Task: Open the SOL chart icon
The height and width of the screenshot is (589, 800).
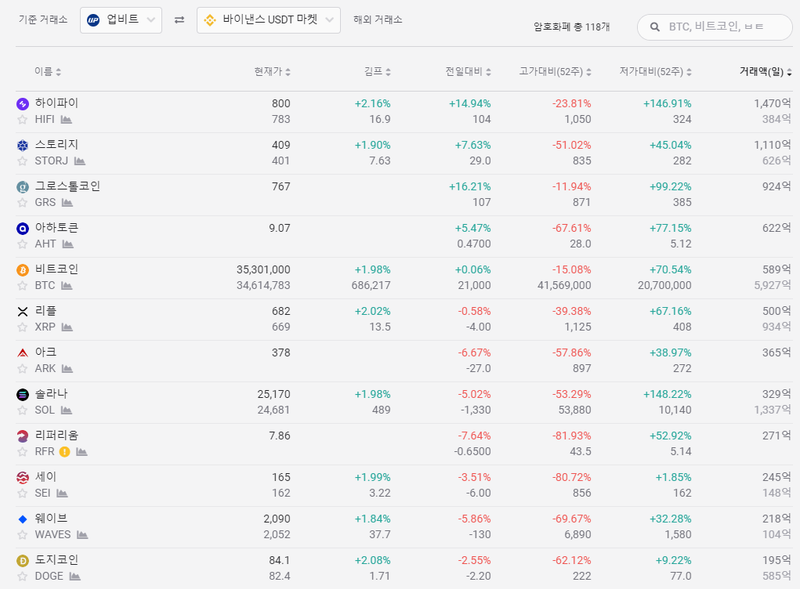Action: [66, 410]
